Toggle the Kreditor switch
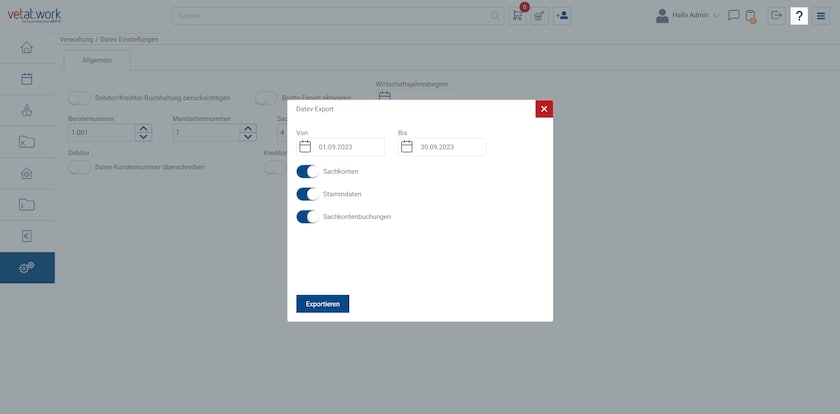The width and height of the screenshot is (840, 414). 275,167
